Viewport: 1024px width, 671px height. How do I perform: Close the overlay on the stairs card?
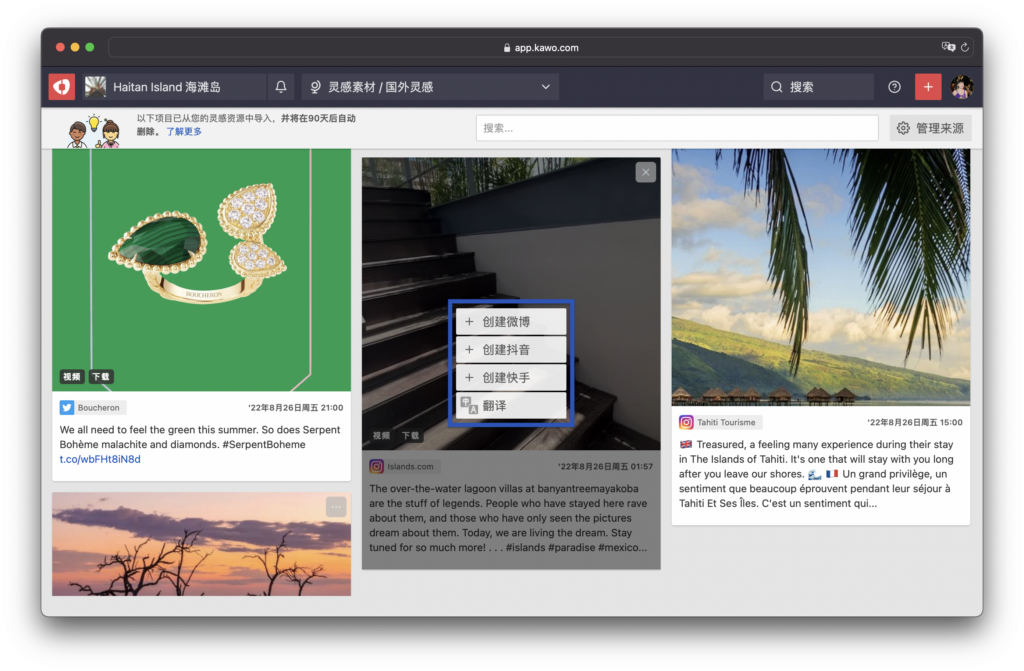coord(646,172)
